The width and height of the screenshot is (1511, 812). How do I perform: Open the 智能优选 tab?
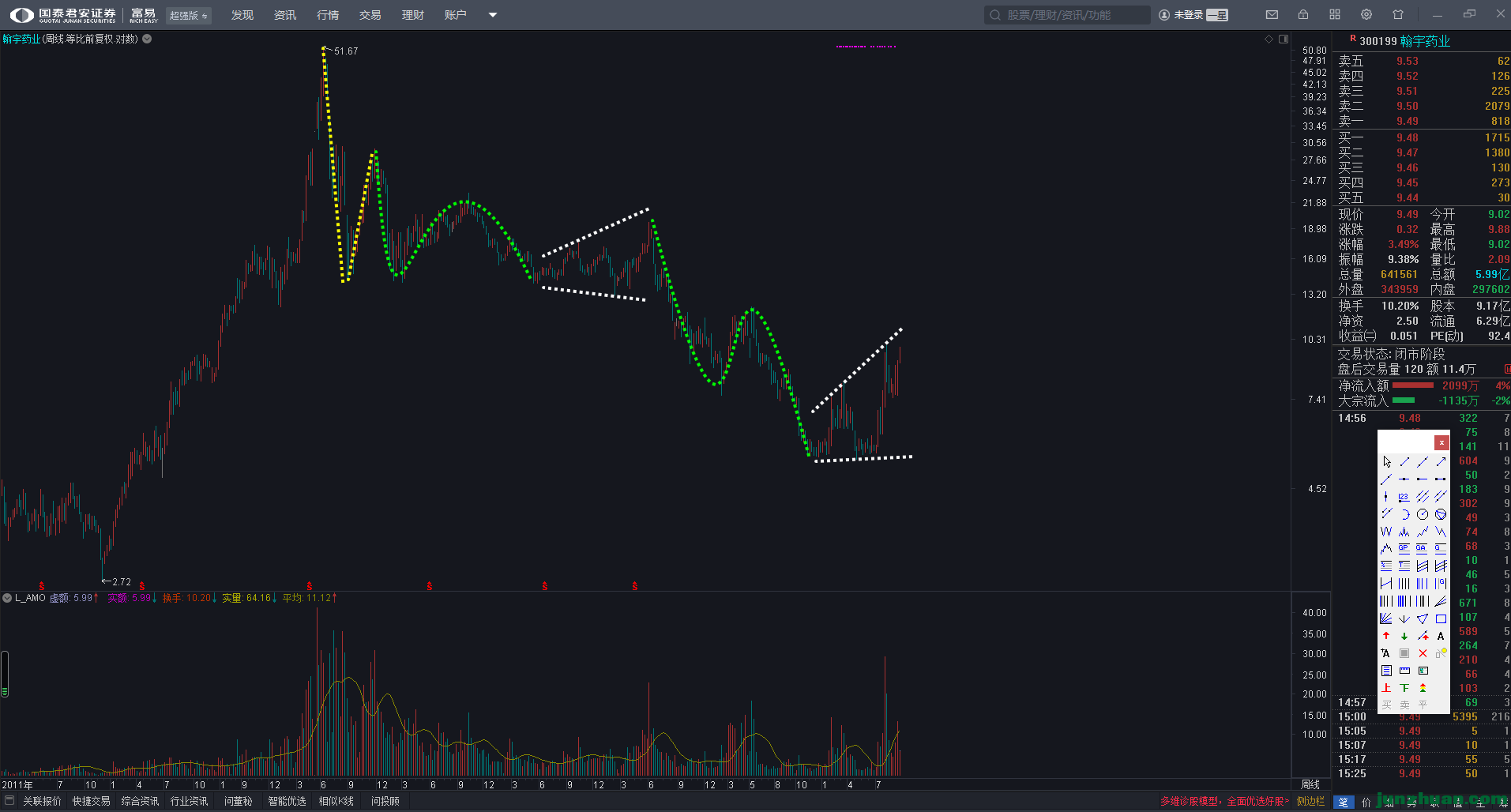[287, 801]
